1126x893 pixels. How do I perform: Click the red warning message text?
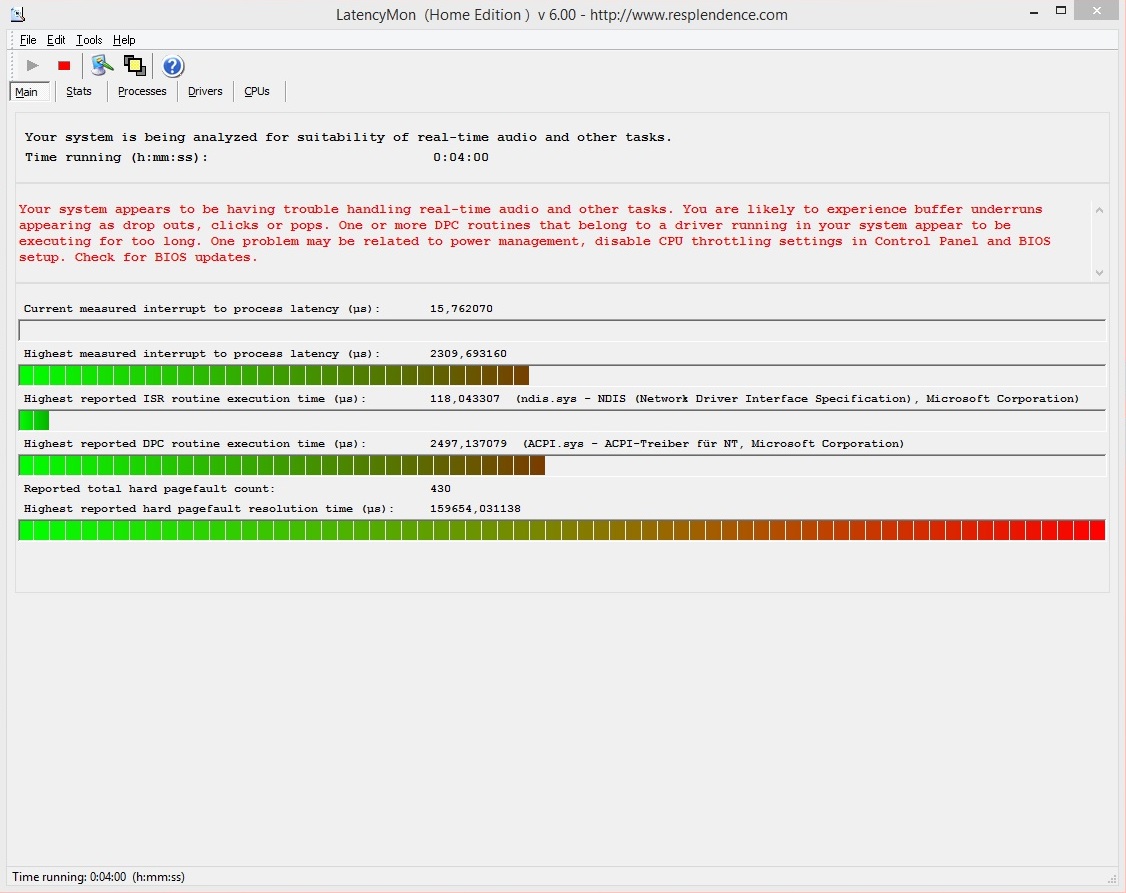[x=535, y=233]
